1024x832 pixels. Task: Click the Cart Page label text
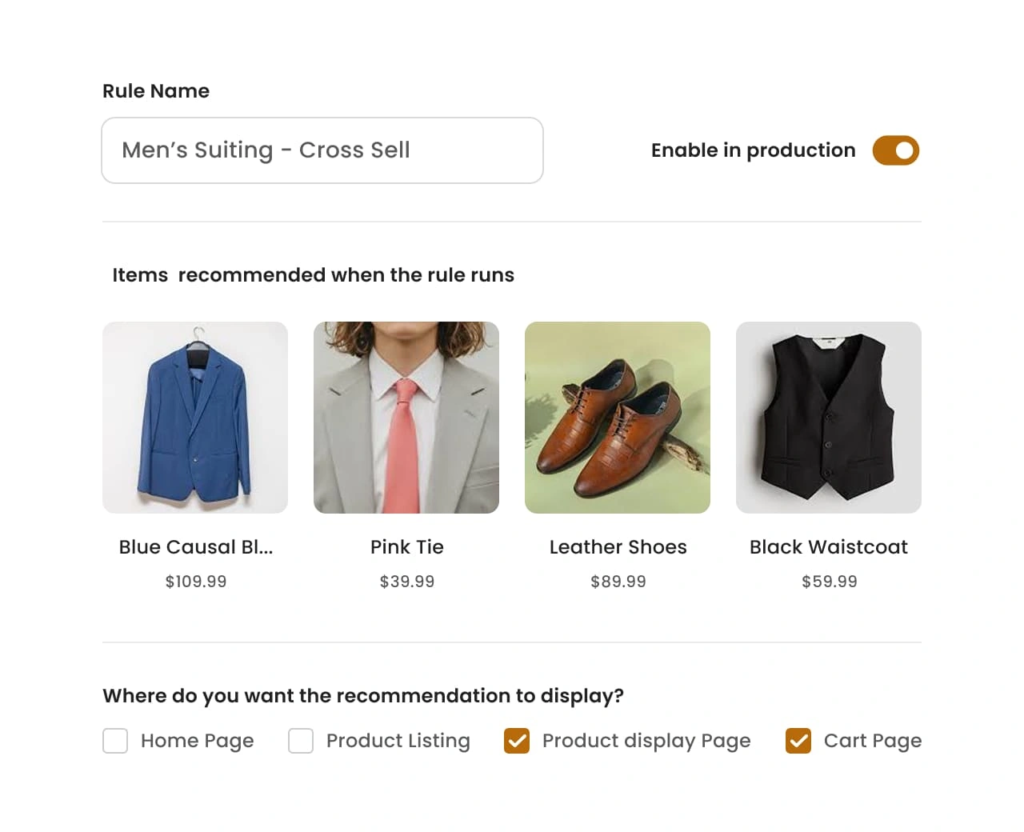pyautogui.click(x=872, y=741)
